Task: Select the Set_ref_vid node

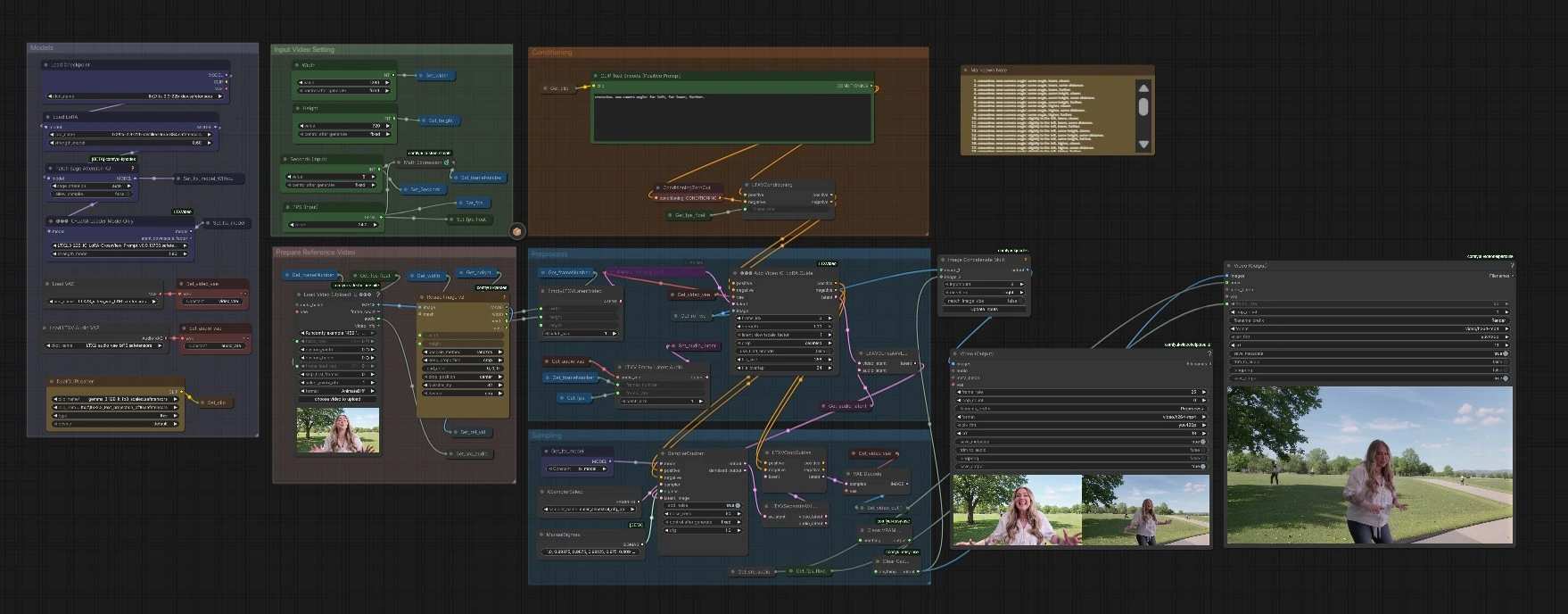Action: [471, 432]
